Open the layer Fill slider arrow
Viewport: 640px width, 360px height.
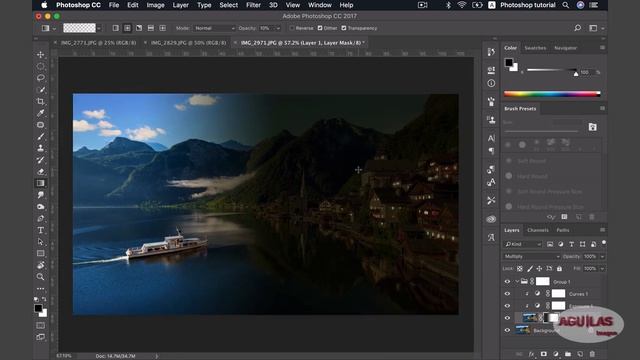(602, 269)
